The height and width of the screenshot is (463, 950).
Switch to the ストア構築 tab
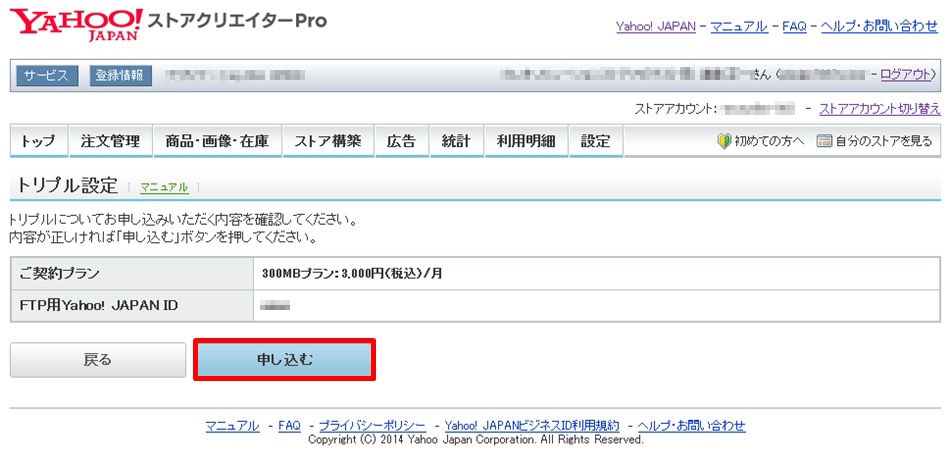click(x=328, y=141)
